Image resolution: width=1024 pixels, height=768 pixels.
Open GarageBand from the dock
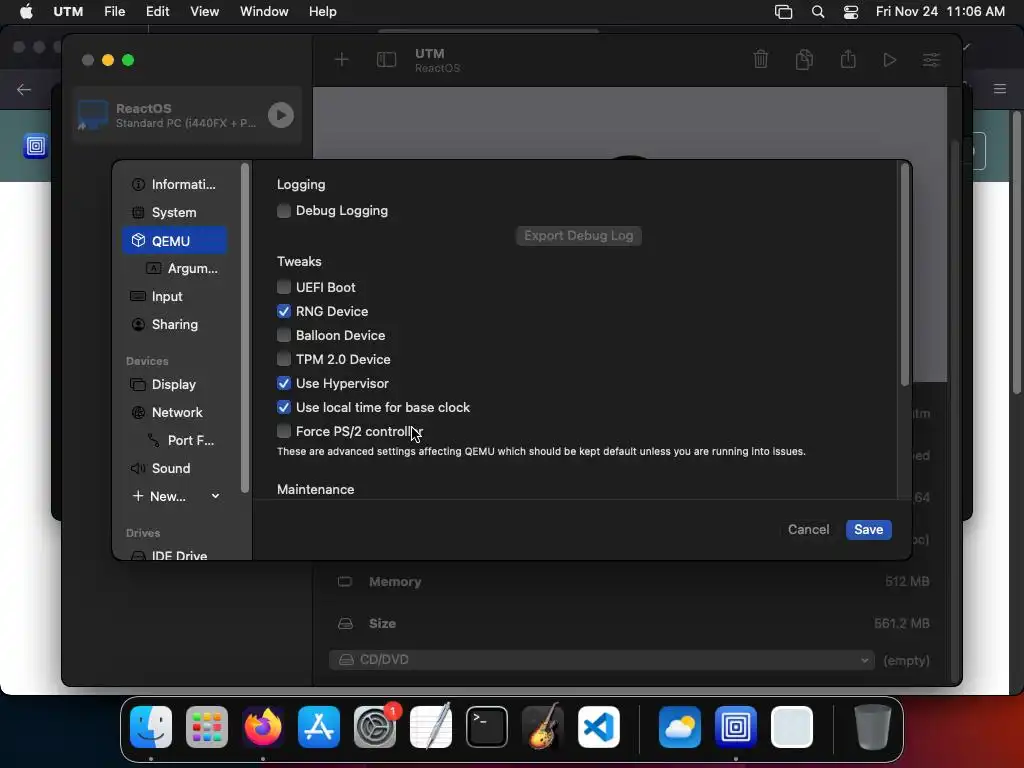(543, 727)
